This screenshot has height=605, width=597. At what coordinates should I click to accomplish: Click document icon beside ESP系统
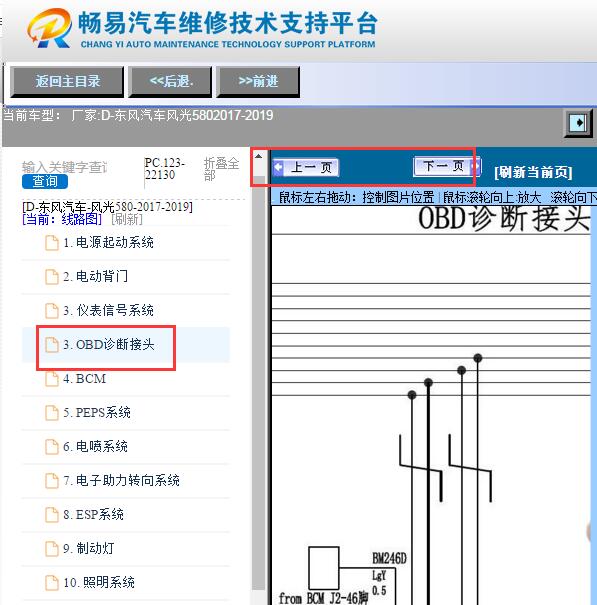coord(52,515)
